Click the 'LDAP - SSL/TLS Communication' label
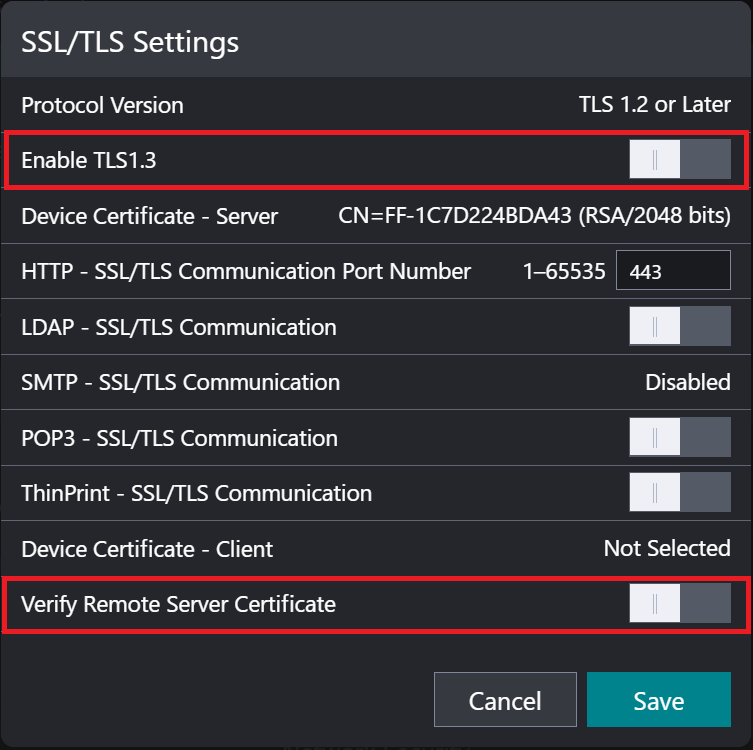Screen dimensions: 753x750 point(179,327)
